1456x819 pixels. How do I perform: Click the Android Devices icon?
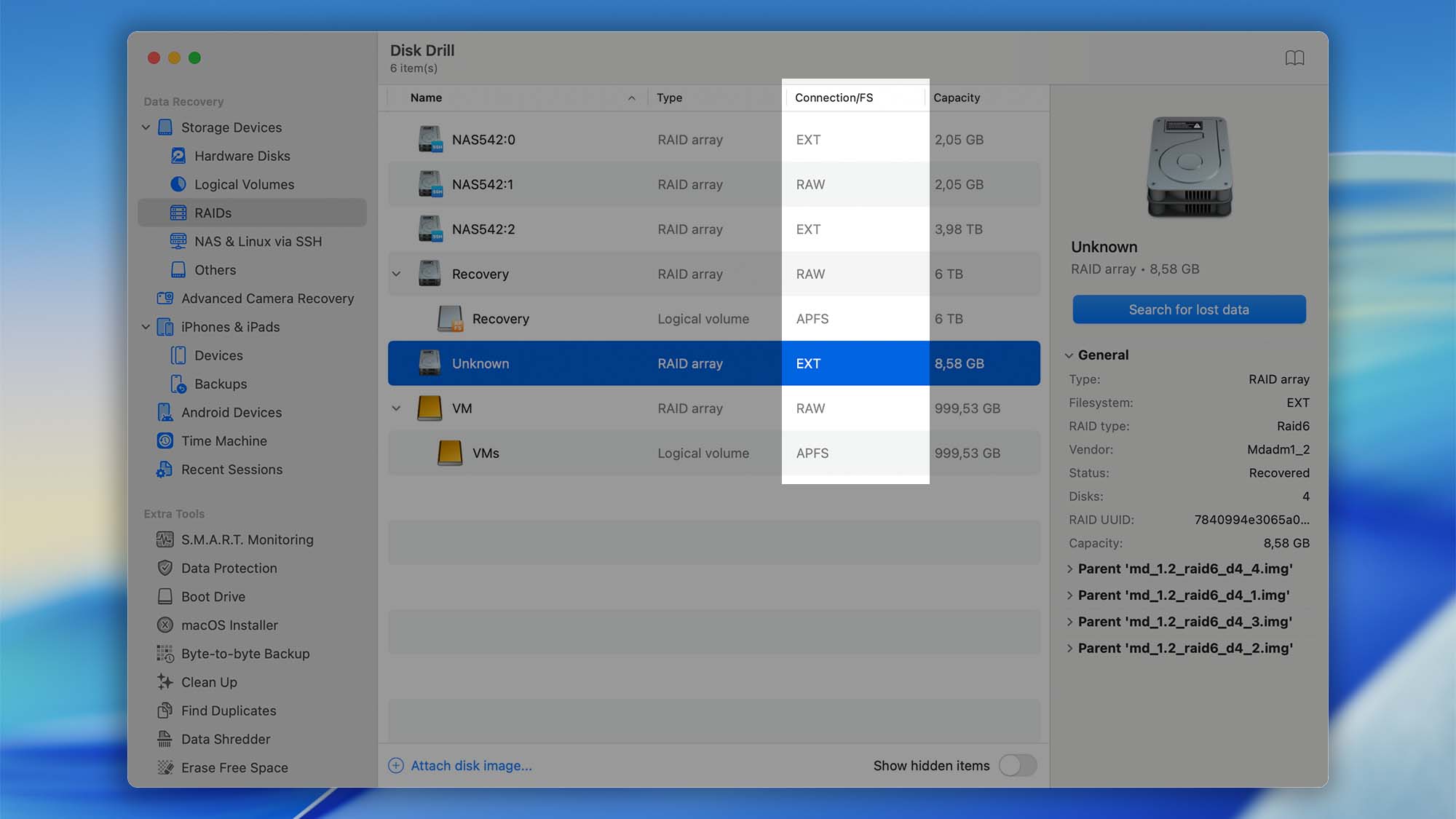[x=165, y=412]
